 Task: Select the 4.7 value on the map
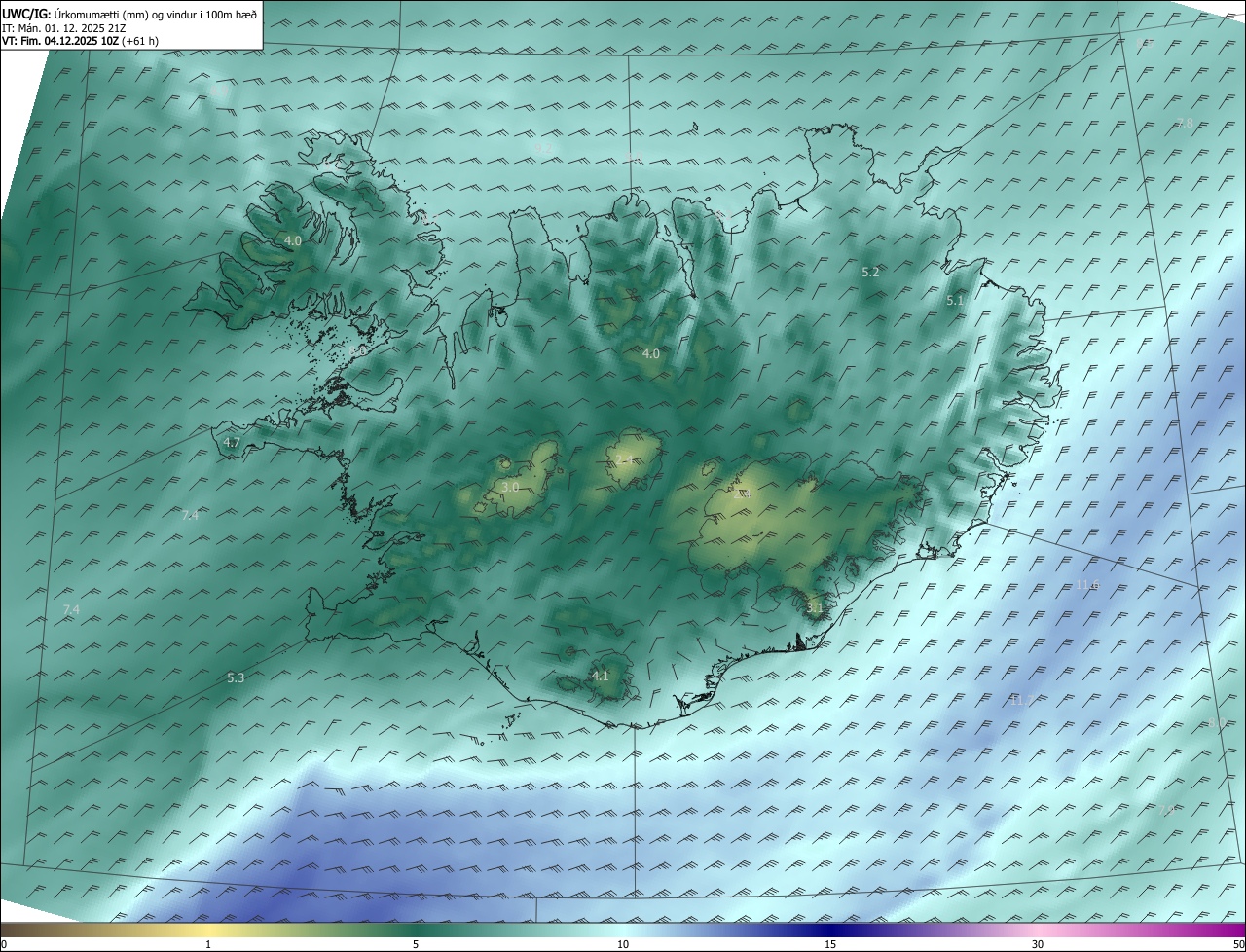point(232,442)
